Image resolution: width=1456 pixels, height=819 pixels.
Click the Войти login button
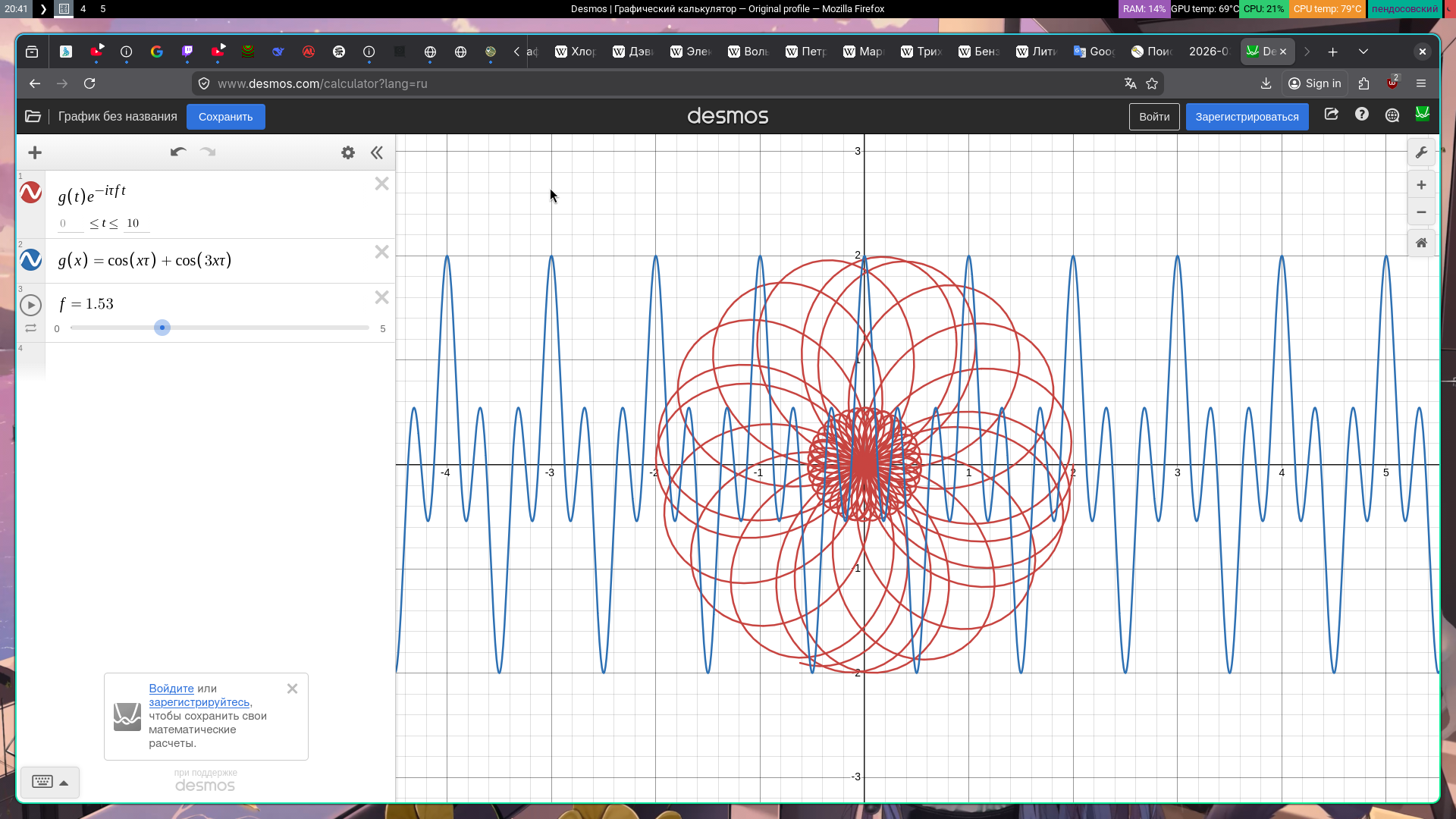pyautogui.click(x=1153, y=117)
